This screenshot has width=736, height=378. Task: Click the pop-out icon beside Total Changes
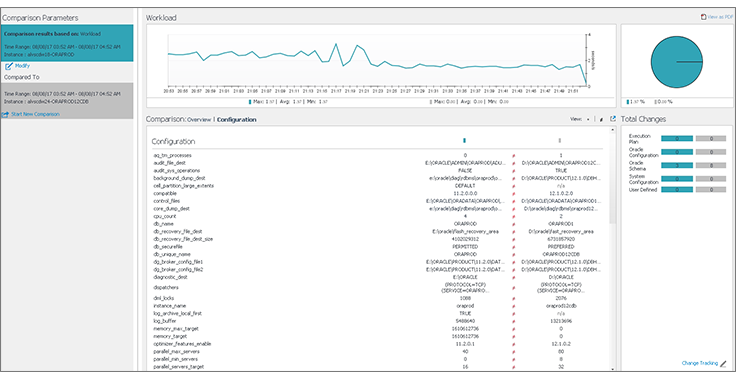pos(613,119)
